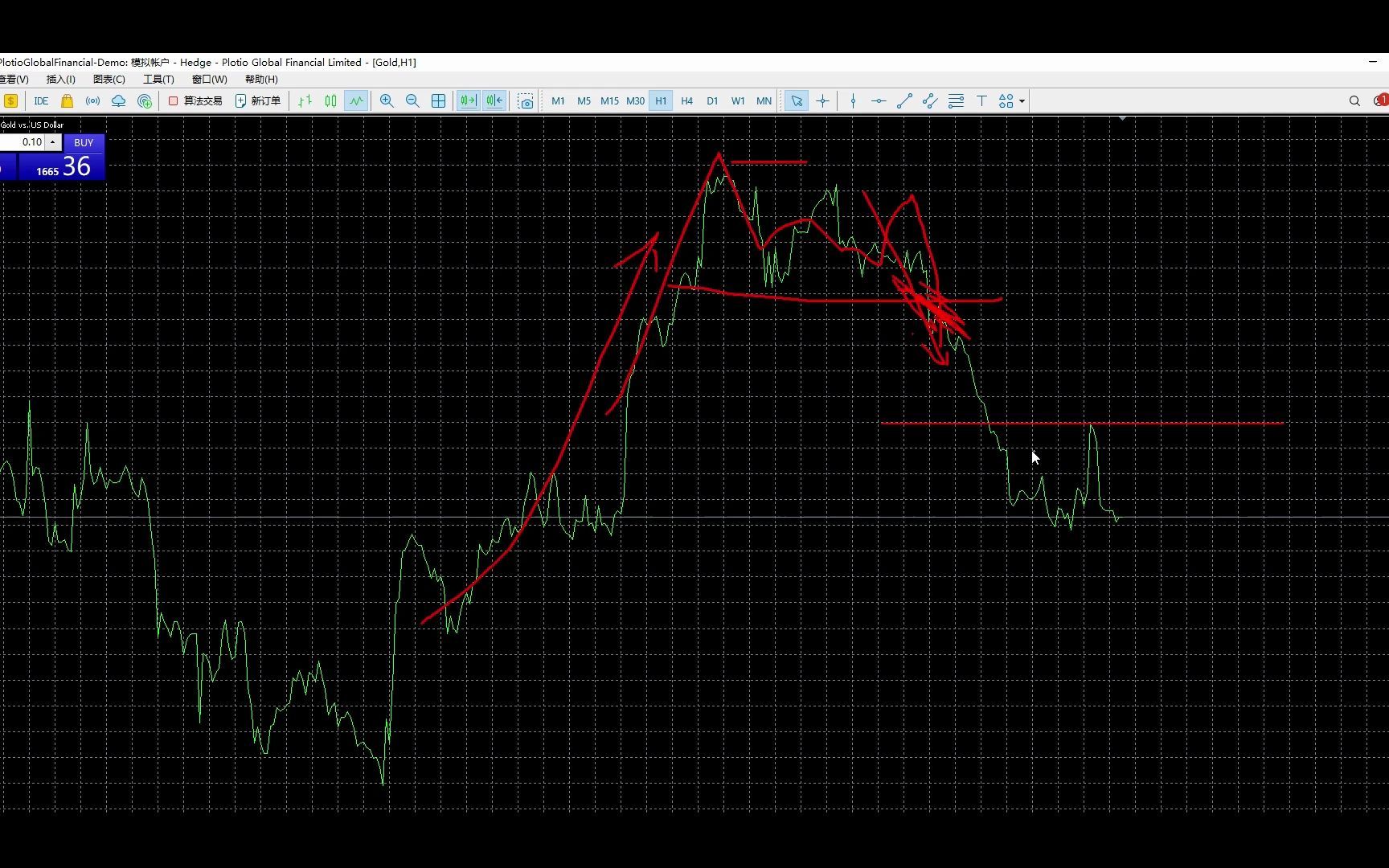Image resolution: width=1389 pixels, height=868 pixels.
Task: Select the Fibonacci retracement tool
Action: click(956, 100)
